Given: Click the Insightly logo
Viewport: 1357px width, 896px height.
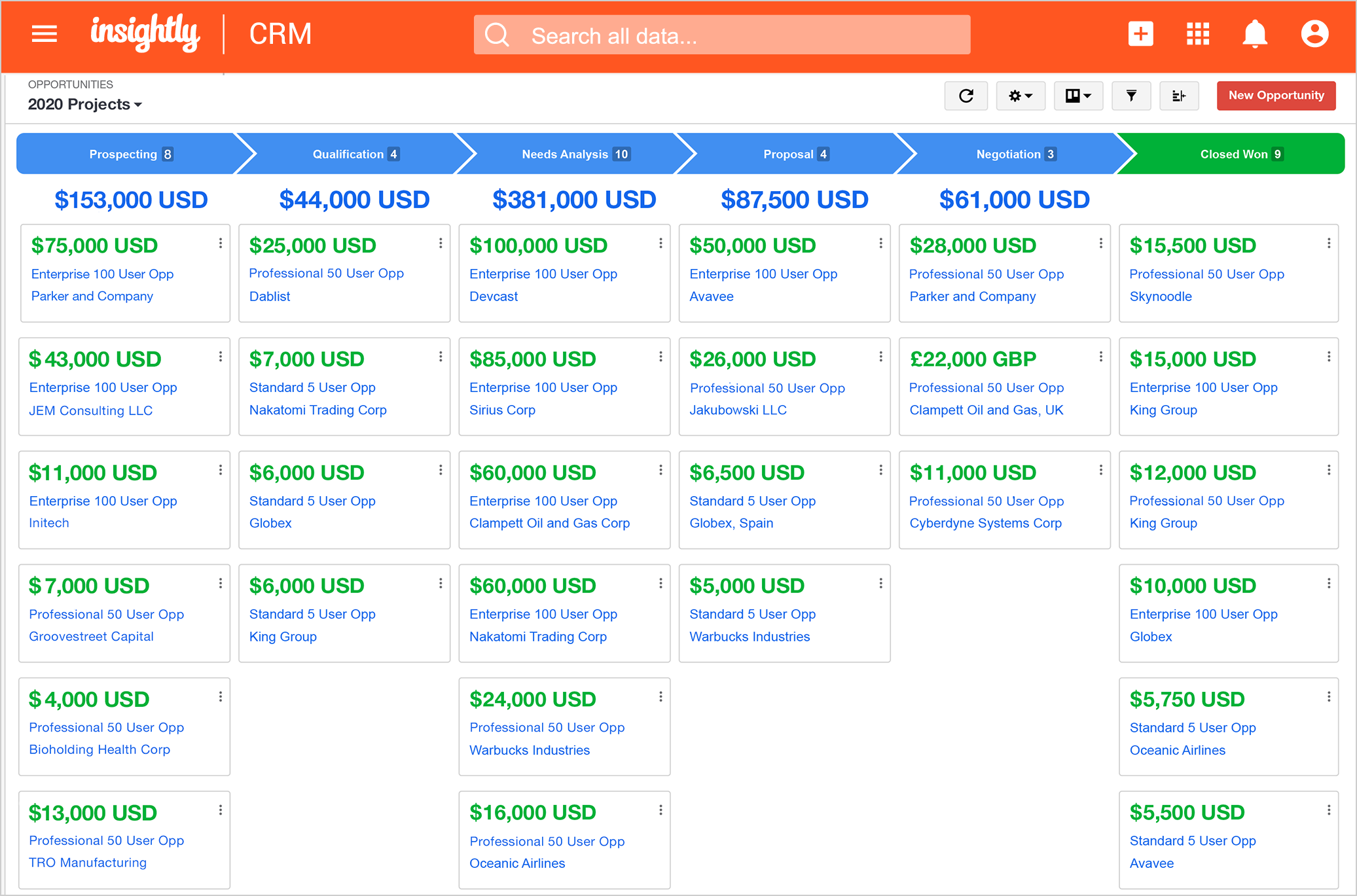Looking at the screenshot, I should (145, 33).
